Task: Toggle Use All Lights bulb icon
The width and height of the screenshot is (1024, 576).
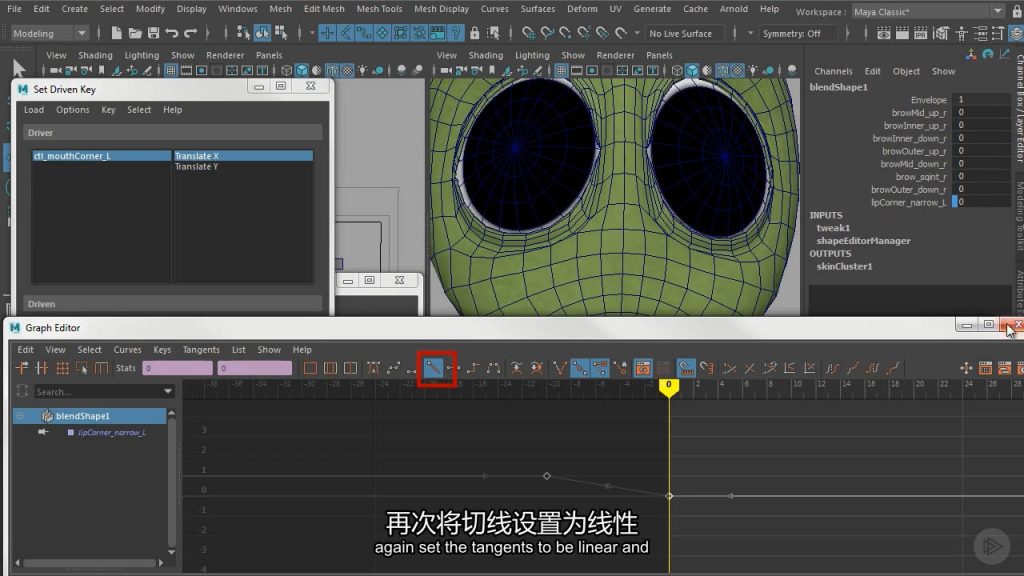Action: [362, 70]
